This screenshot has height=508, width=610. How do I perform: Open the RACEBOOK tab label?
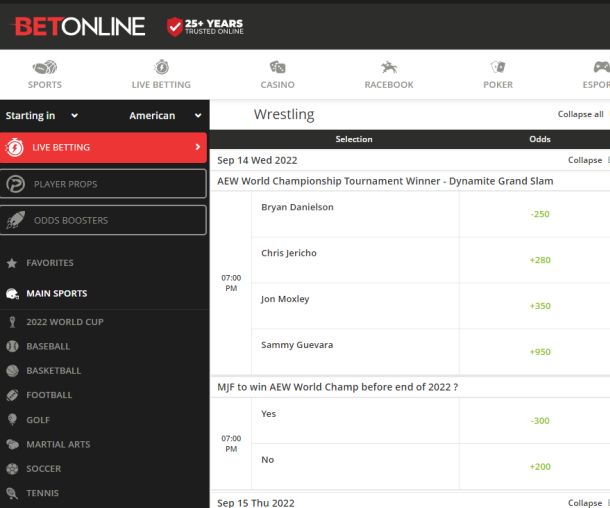(x=389, y=85)
